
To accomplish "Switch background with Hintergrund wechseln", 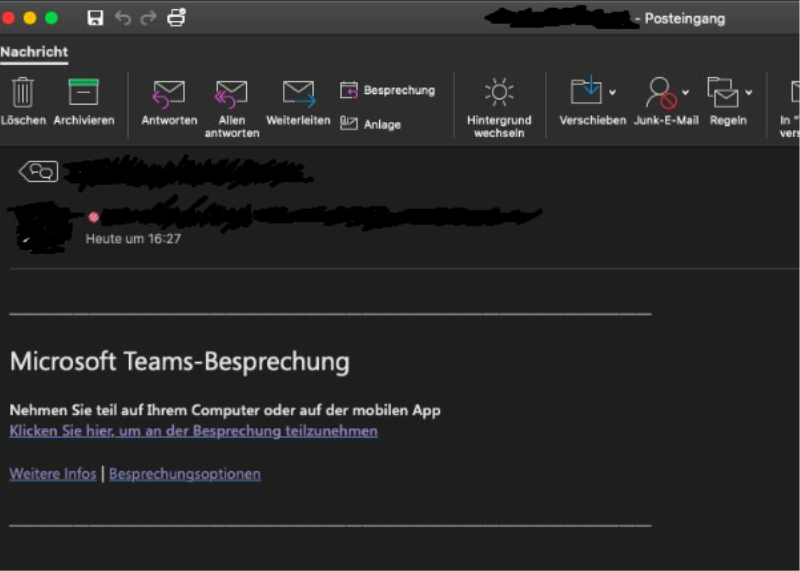I will [499, 108].
